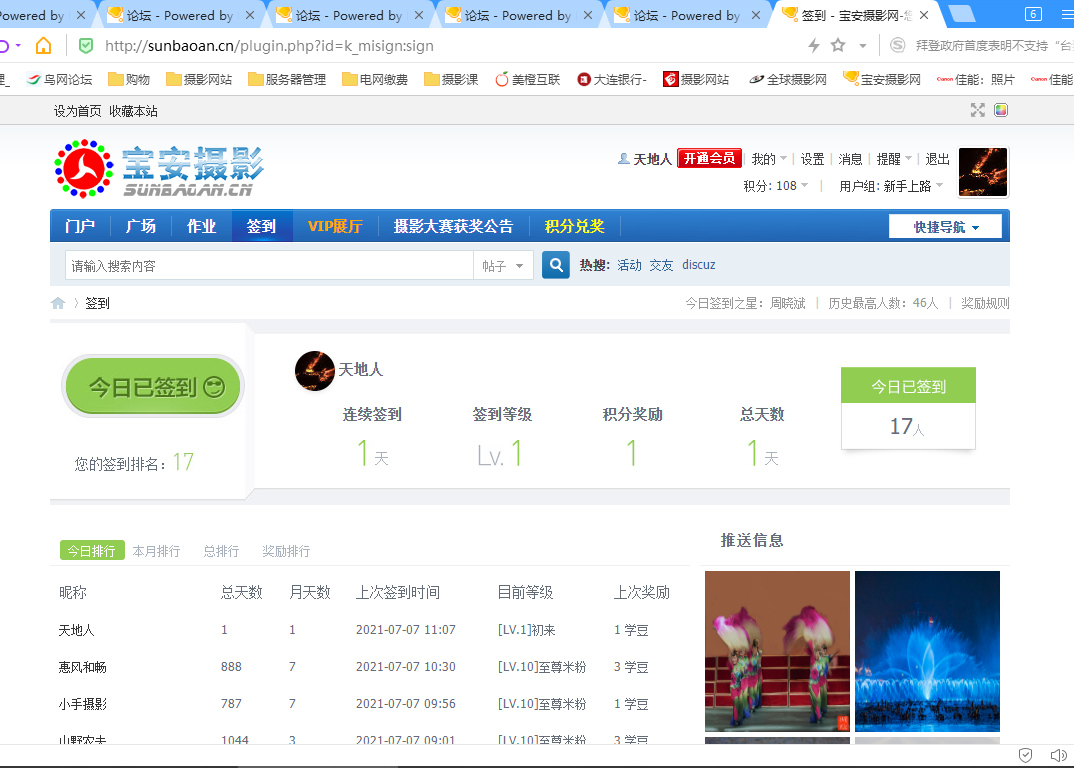Click hot search term 活动
Screen dimensions: 1074x768
pyautogui.click(x=629, y=265)
